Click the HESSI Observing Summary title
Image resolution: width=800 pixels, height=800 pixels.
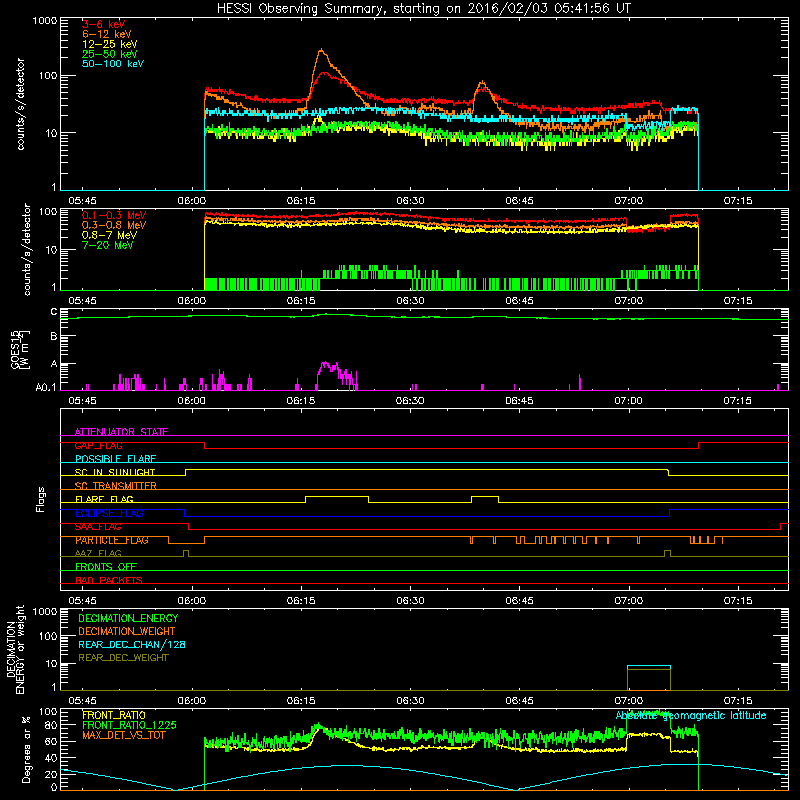tap(424, 9)
